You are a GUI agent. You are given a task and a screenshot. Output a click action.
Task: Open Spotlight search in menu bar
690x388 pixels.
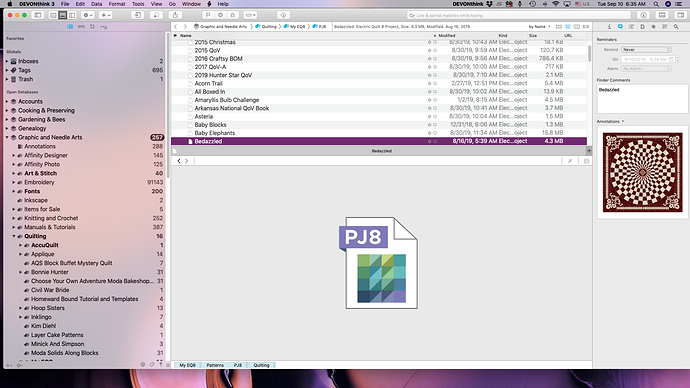pos(656,4)
